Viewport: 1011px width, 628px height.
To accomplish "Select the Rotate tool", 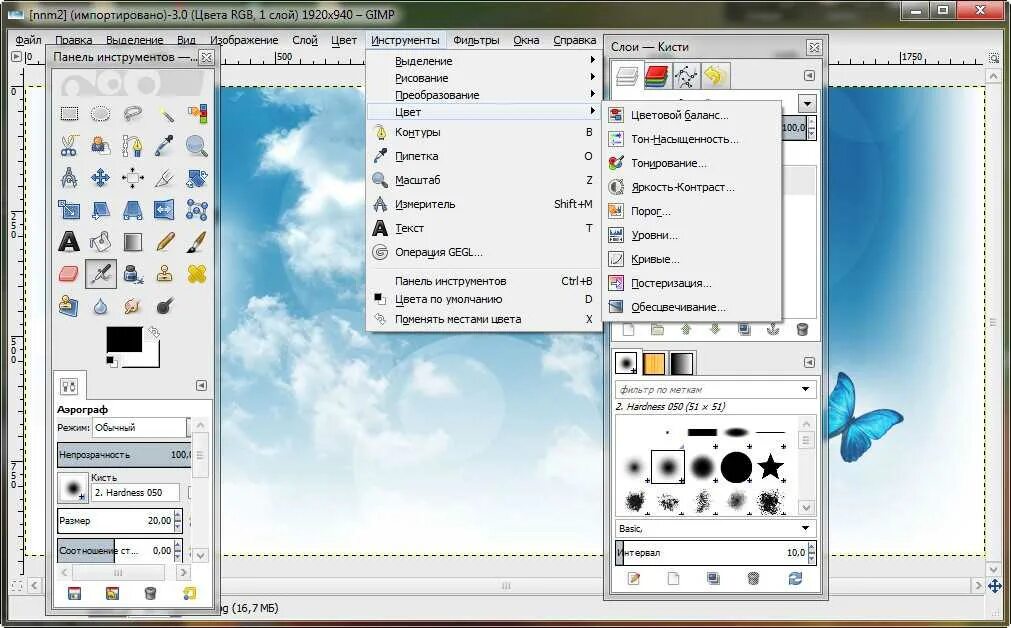I will pos(197,177).
